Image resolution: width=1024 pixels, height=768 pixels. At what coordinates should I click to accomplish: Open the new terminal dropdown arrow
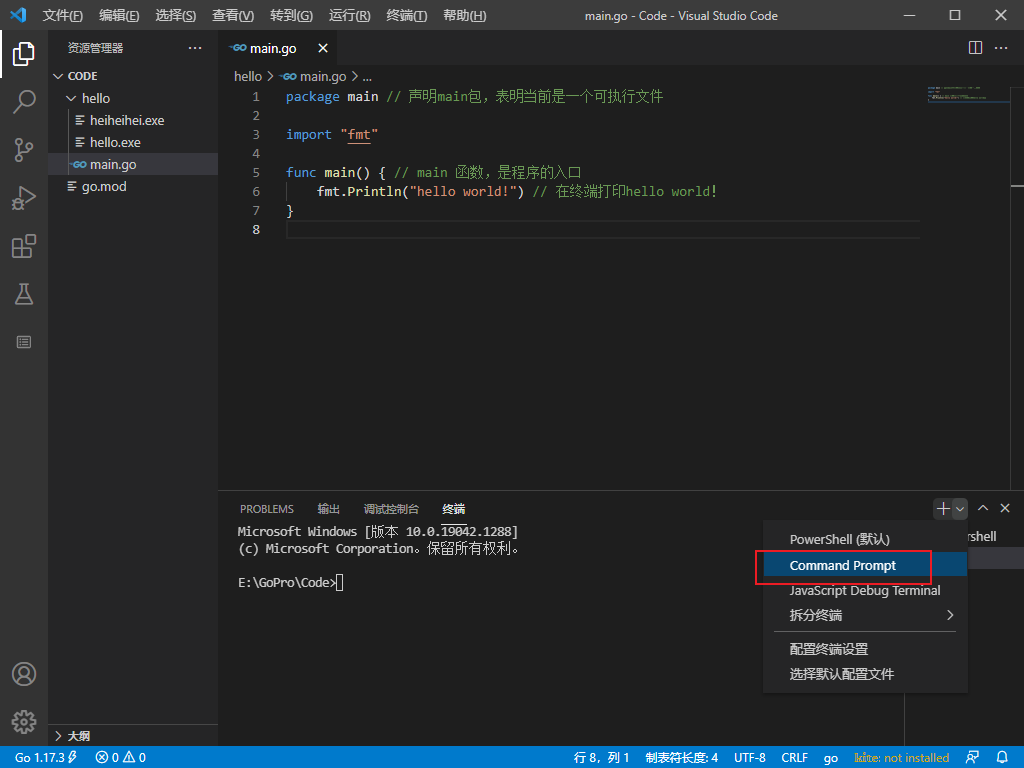pyautogui.click(x=960, y=509)
